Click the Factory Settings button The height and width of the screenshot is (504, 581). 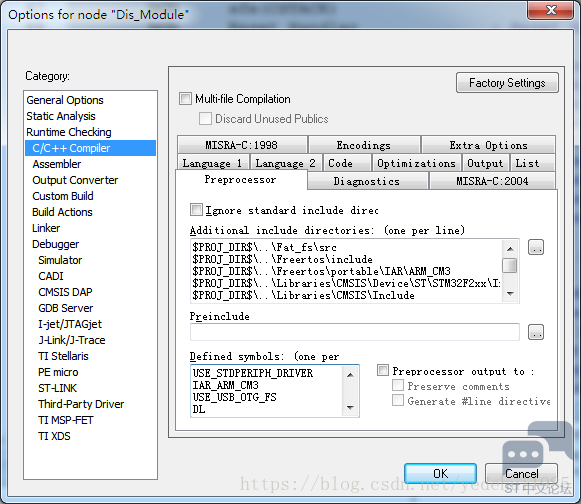(x=507, y=83)
